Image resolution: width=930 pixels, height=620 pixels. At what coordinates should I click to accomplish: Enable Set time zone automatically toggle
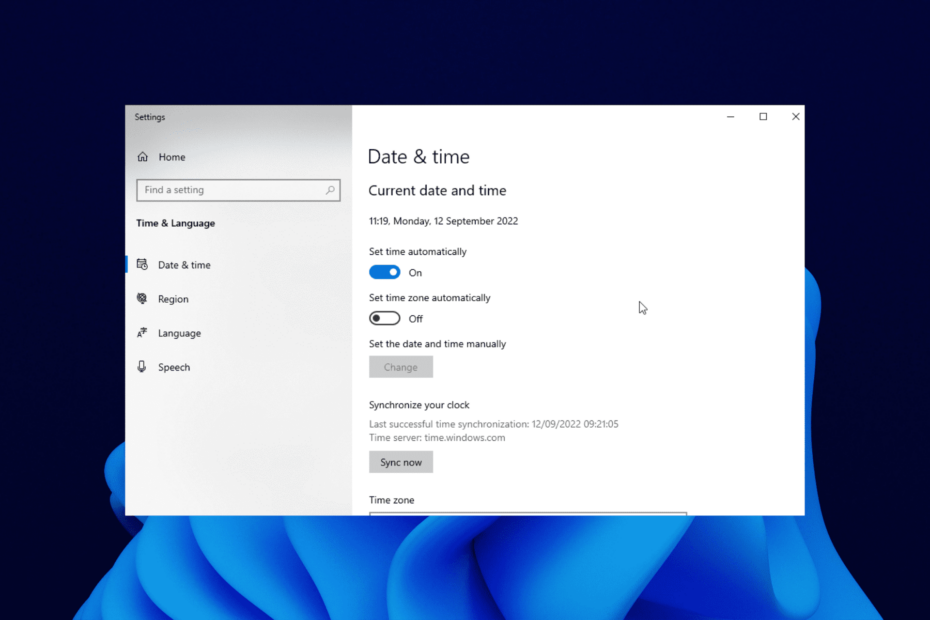click(384, 319)
